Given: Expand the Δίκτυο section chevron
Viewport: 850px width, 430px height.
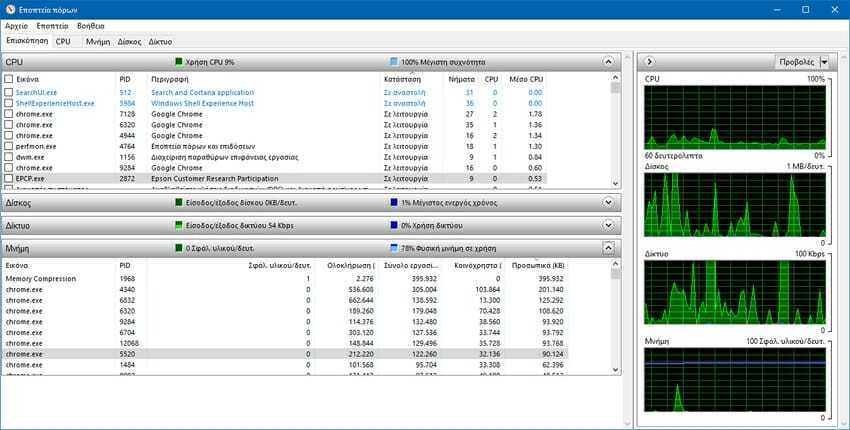Looking at the screenshot, I should [608, 224].
